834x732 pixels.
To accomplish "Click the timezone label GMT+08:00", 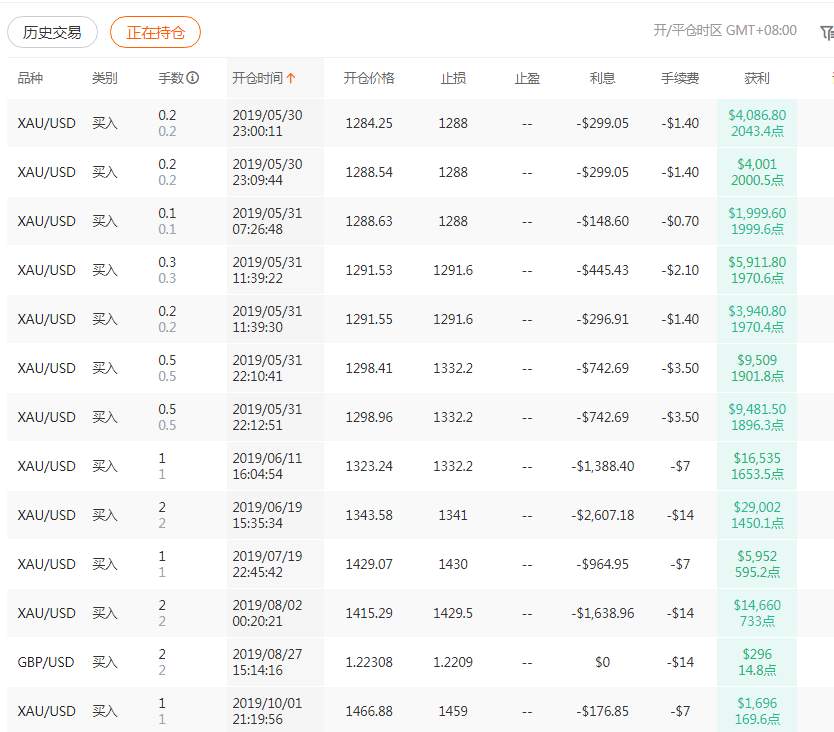I will [761, 30].
